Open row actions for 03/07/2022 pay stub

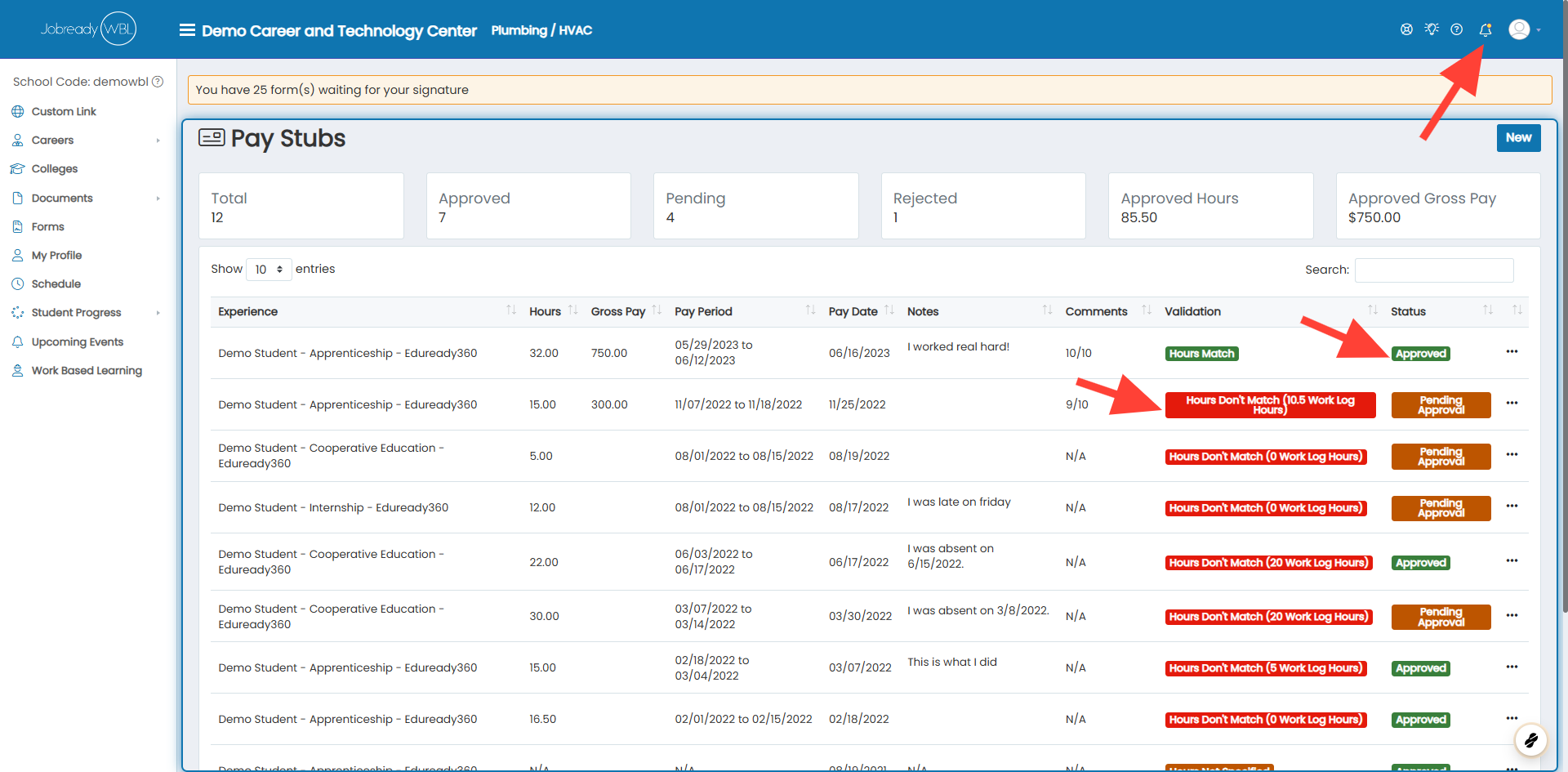pyautogui.click(x=1512, y=667)
